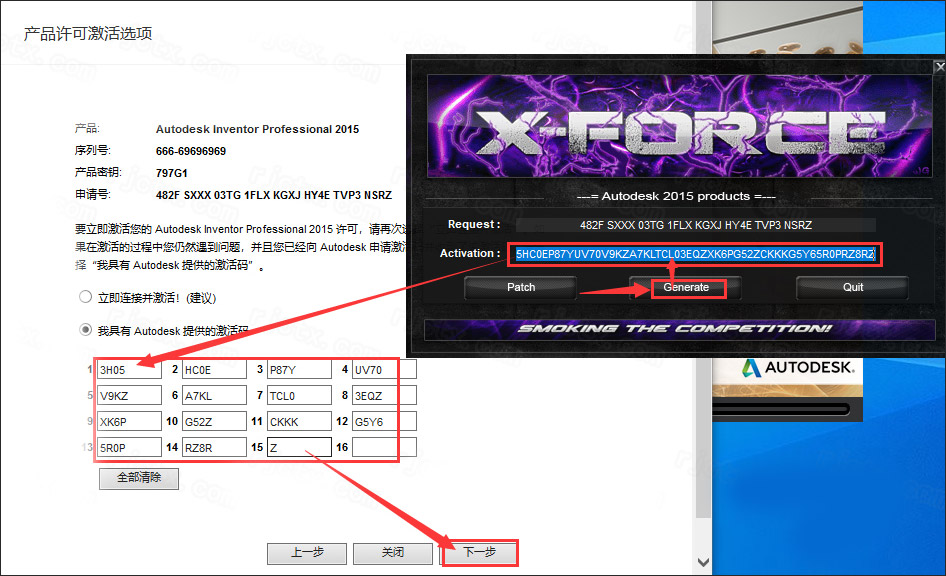The width and height of the screenshot is (946, 576).
Task: Click activation code field 6 containing A7KL
Action: [214, 396]
